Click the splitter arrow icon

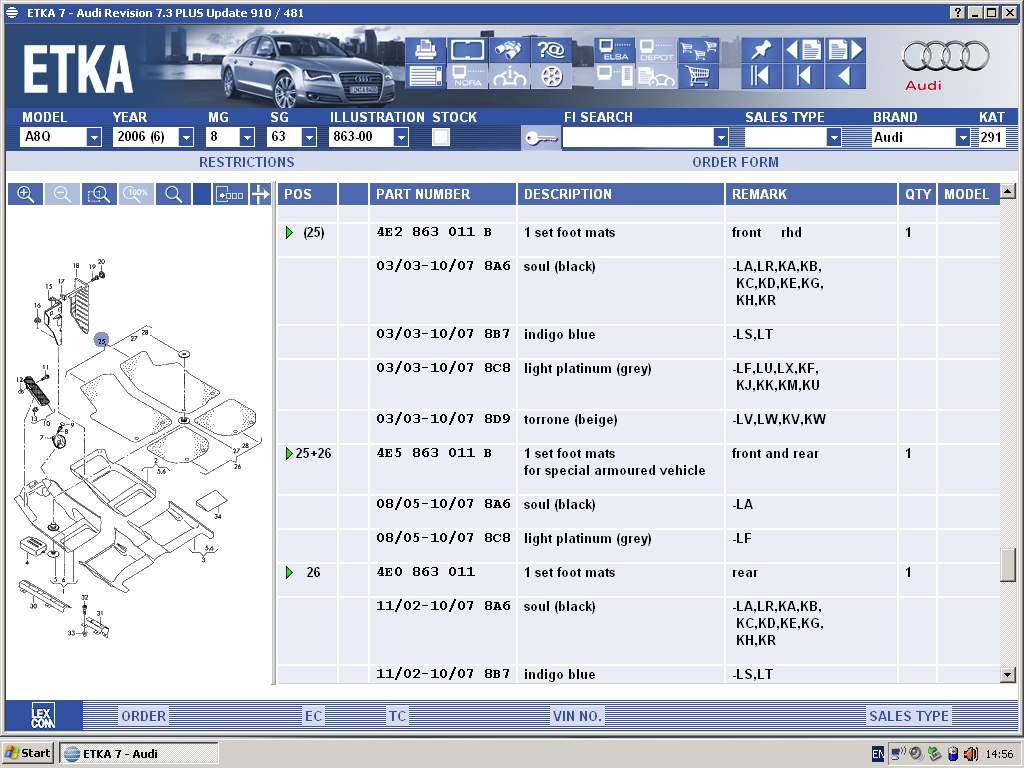(x=260, y=194)
